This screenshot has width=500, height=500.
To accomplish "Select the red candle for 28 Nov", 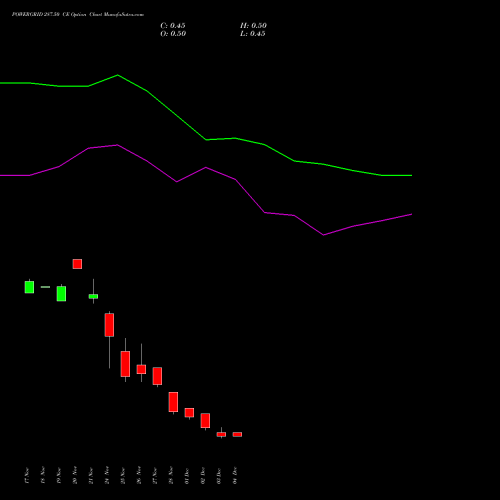I will pos(173,402).
